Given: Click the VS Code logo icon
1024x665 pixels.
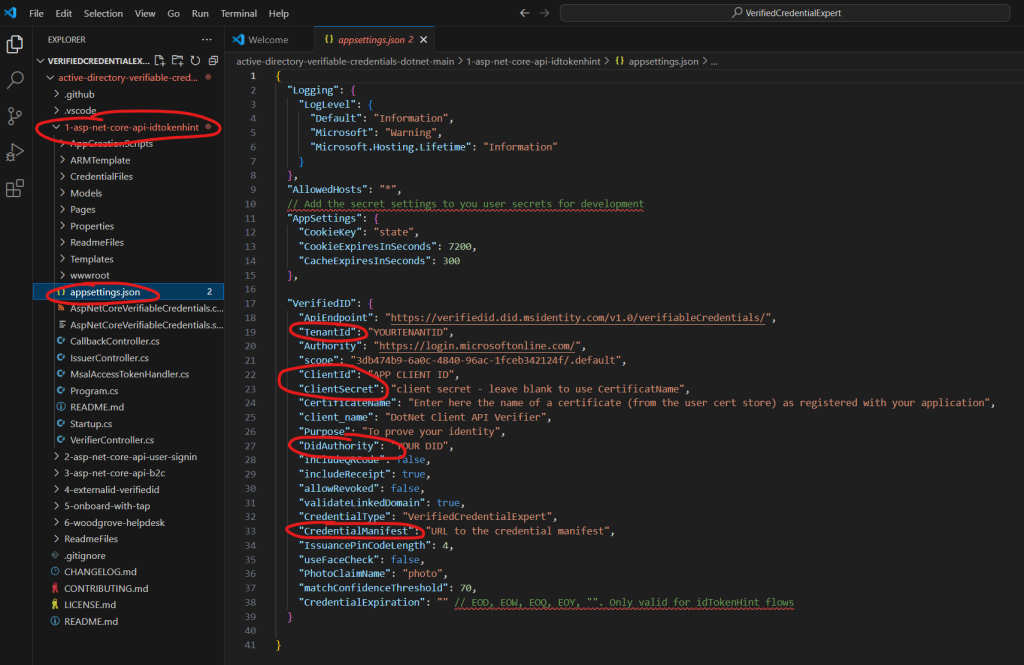Looking at the screenshot, I should (10, 12).
